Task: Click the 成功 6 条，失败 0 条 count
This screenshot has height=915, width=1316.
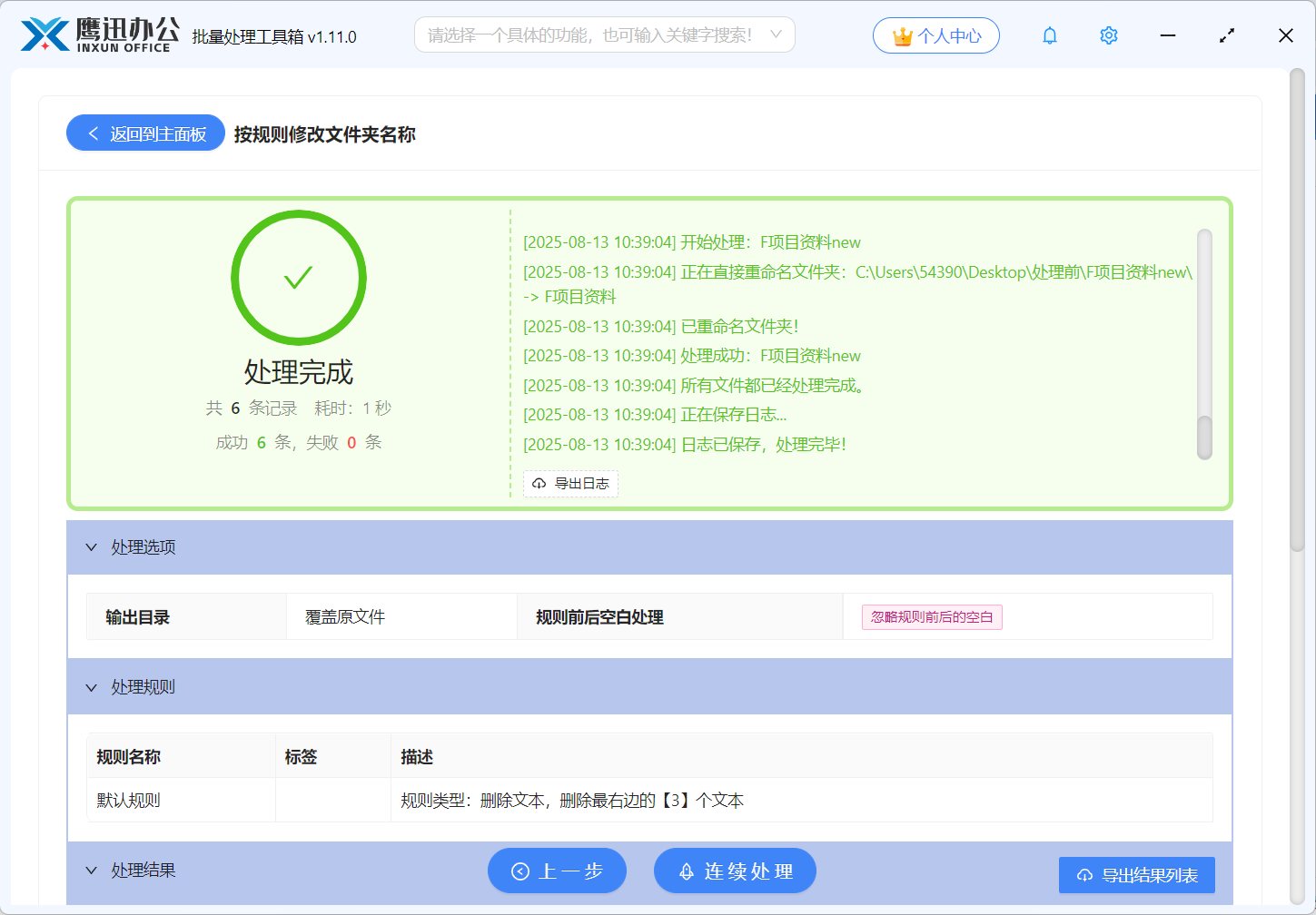Action: [x=299, y=443]
